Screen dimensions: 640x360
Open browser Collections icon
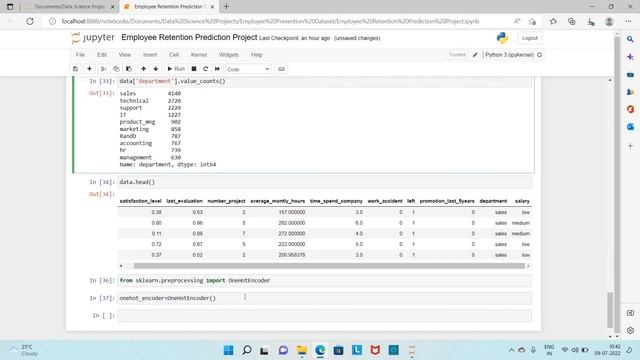572,21
